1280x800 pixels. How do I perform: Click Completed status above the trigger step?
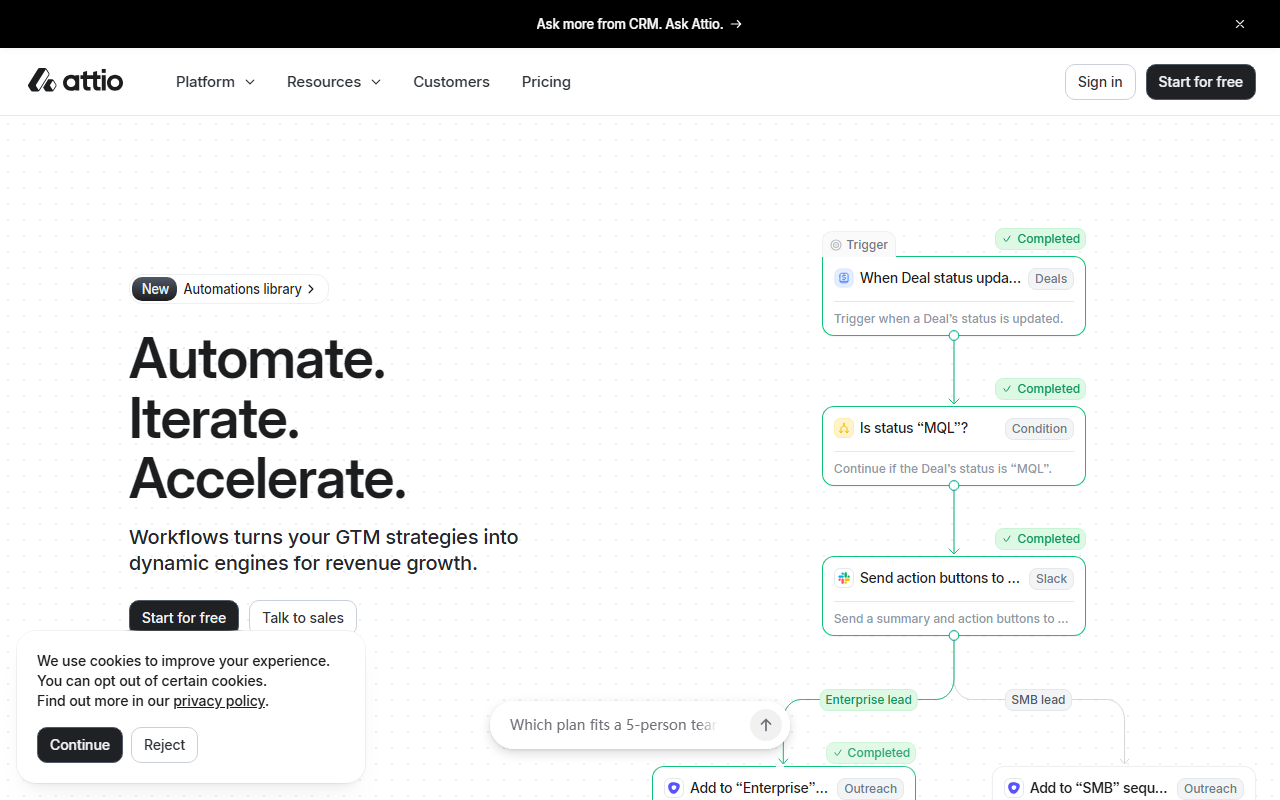pyautogui.click(x=1040, y=239)
